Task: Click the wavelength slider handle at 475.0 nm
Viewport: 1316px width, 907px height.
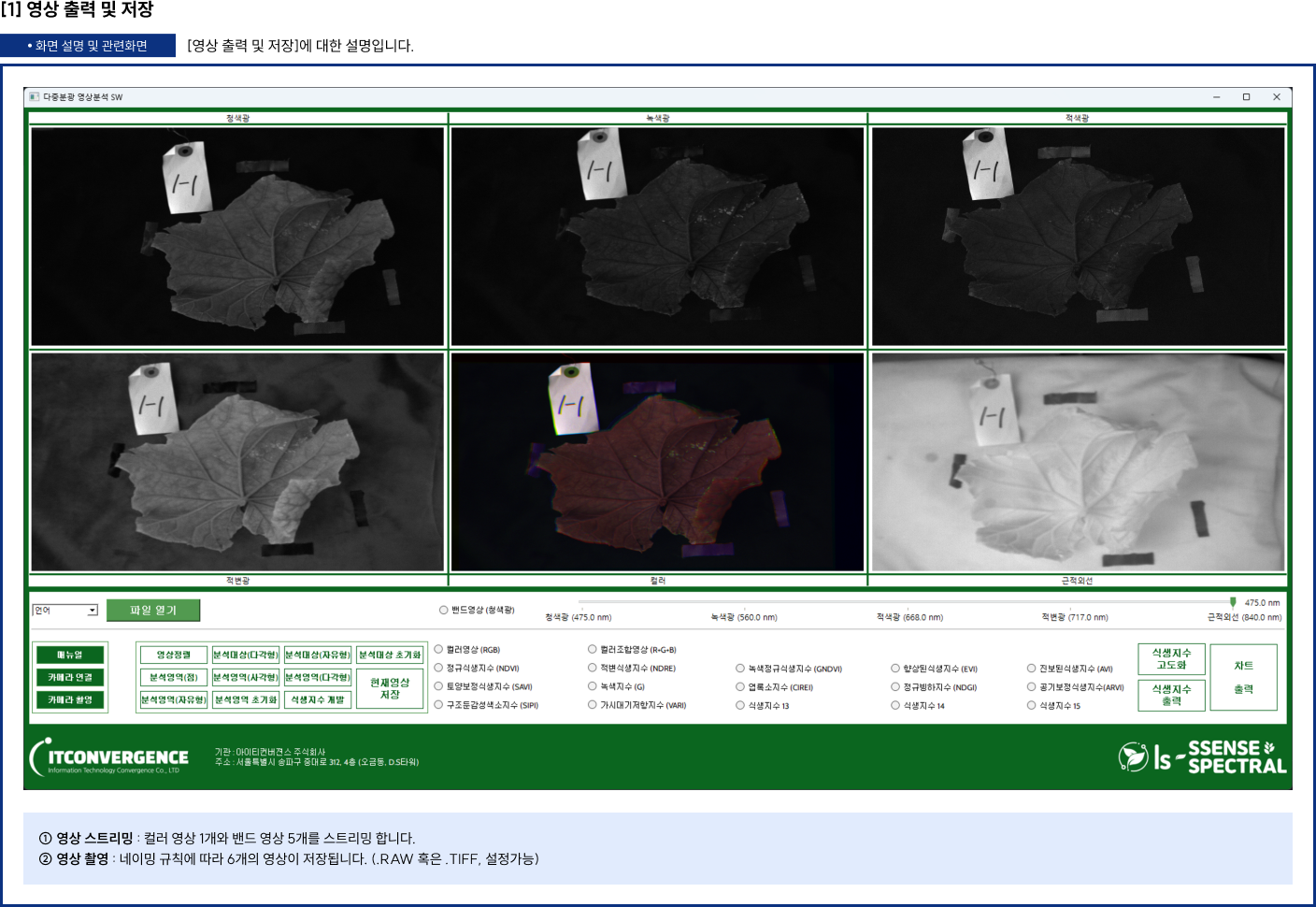Action: tap(1233, 603)
